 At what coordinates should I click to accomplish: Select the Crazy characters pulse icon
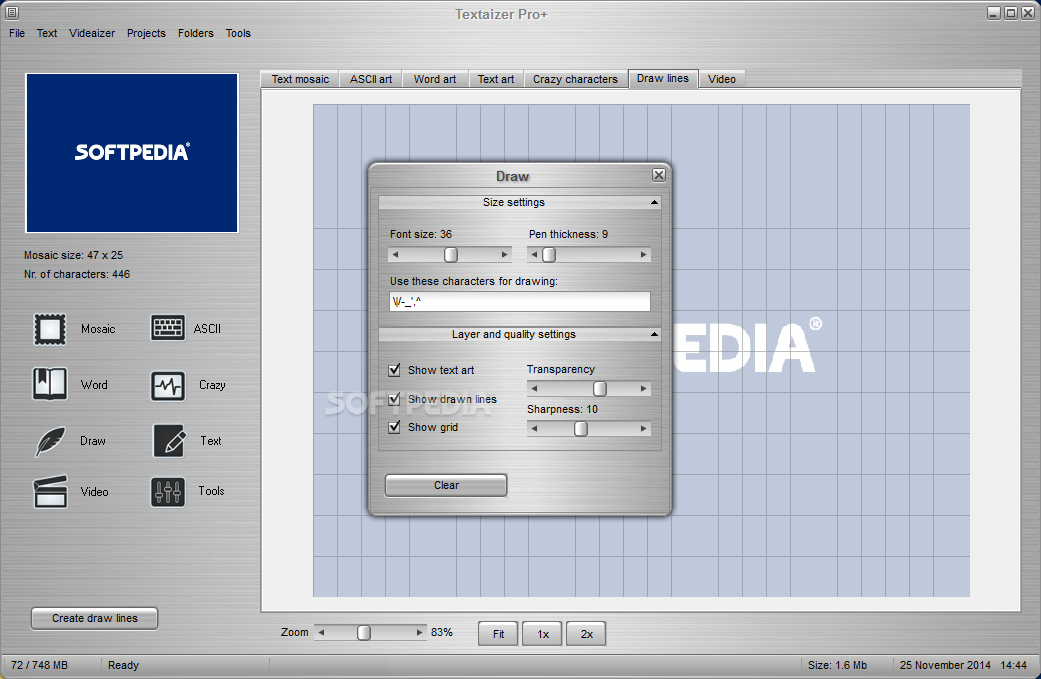[x=168, y=386]
